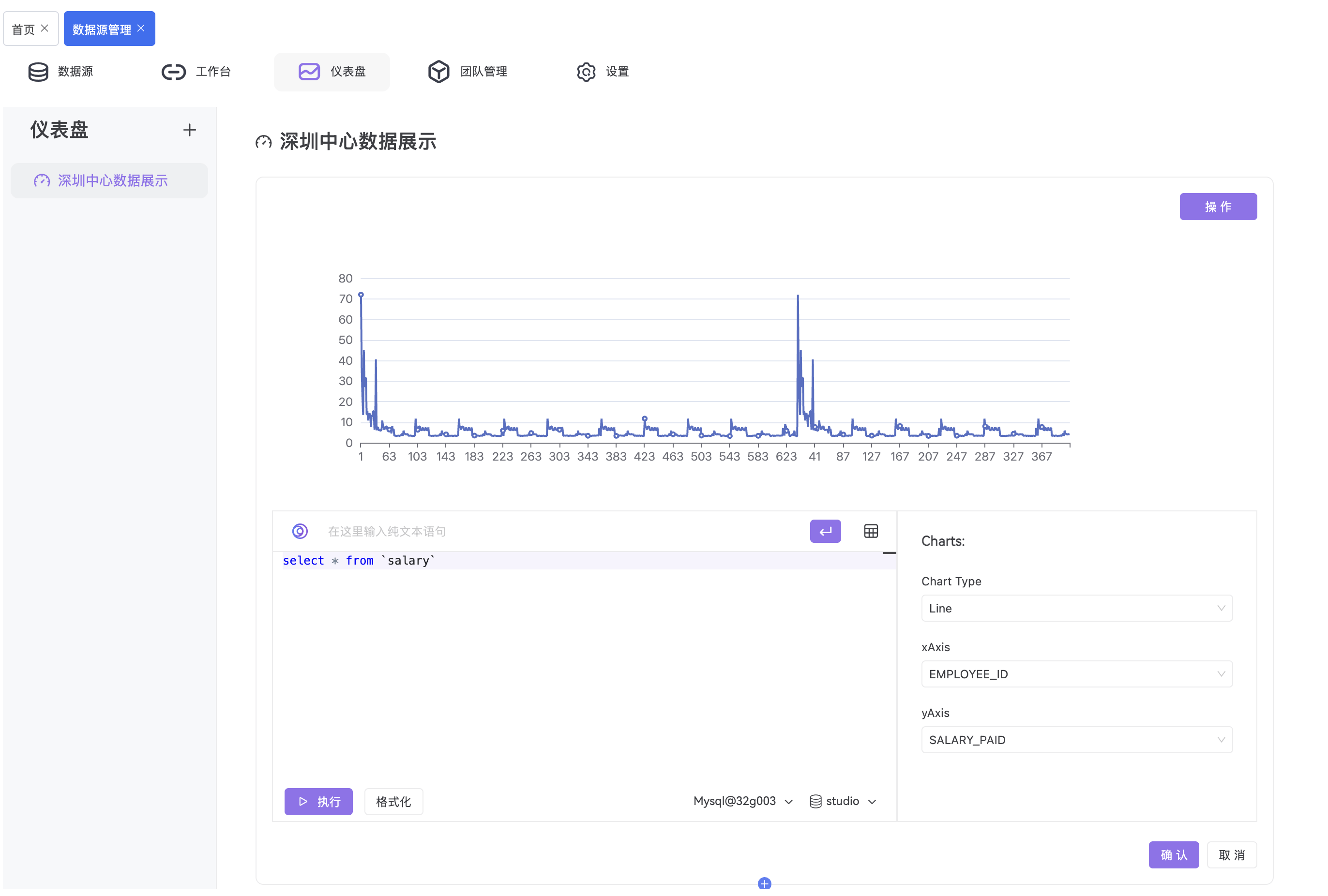Close the 数据源管理 tab

click(x=141, y=29)
